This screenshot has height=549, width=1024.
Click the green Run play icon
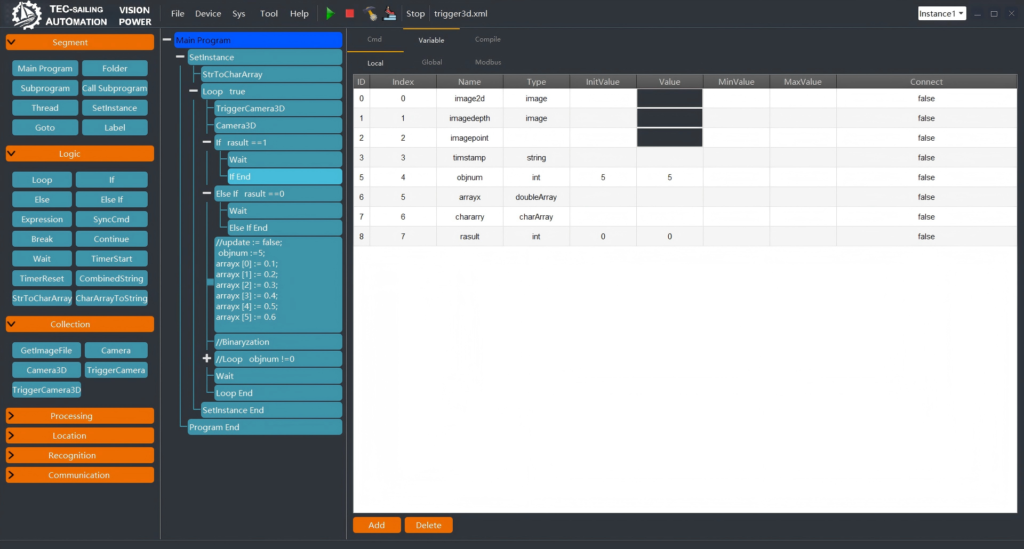331,14
